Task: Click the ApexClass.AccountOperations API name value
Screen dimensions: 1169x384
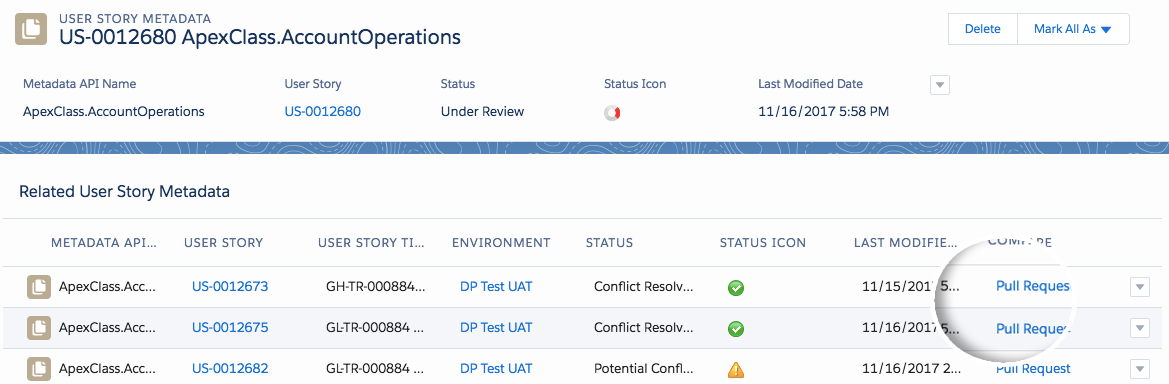Action: click(114, 112)
